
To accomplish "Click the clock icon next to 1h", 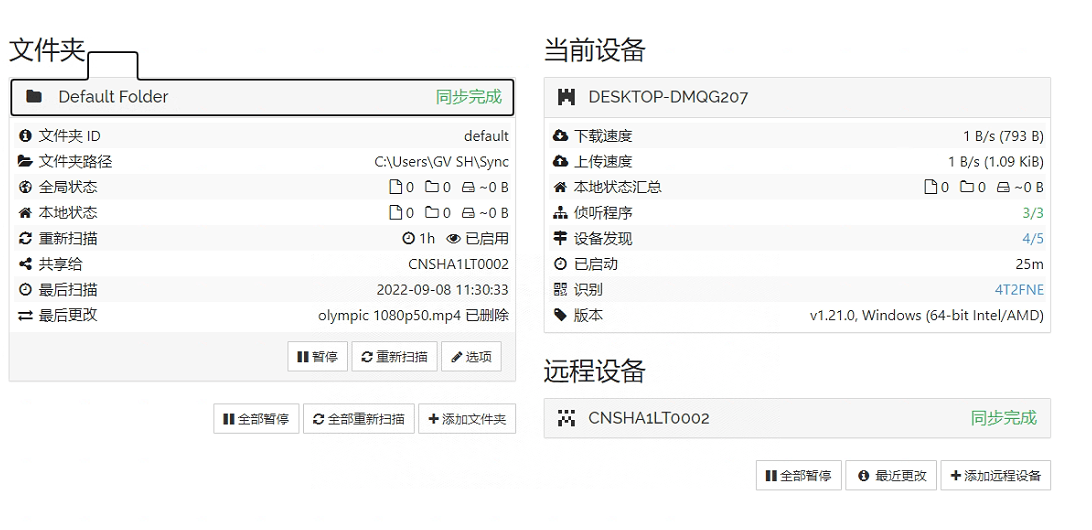I will [x=409, y=238].
